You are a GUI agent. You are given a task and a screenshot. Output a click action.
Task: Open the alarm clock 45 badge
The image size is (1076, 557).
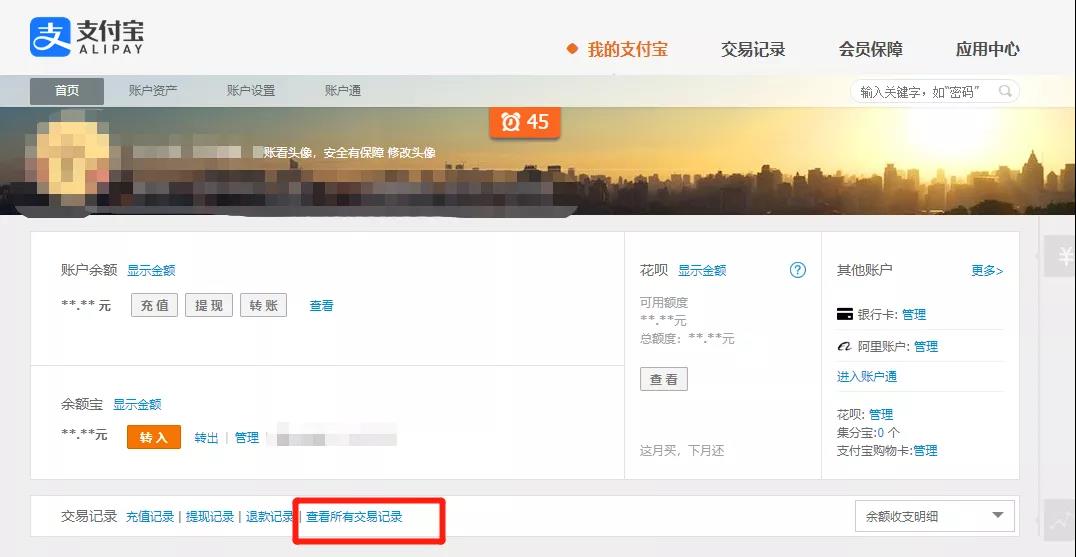point(525,122)
